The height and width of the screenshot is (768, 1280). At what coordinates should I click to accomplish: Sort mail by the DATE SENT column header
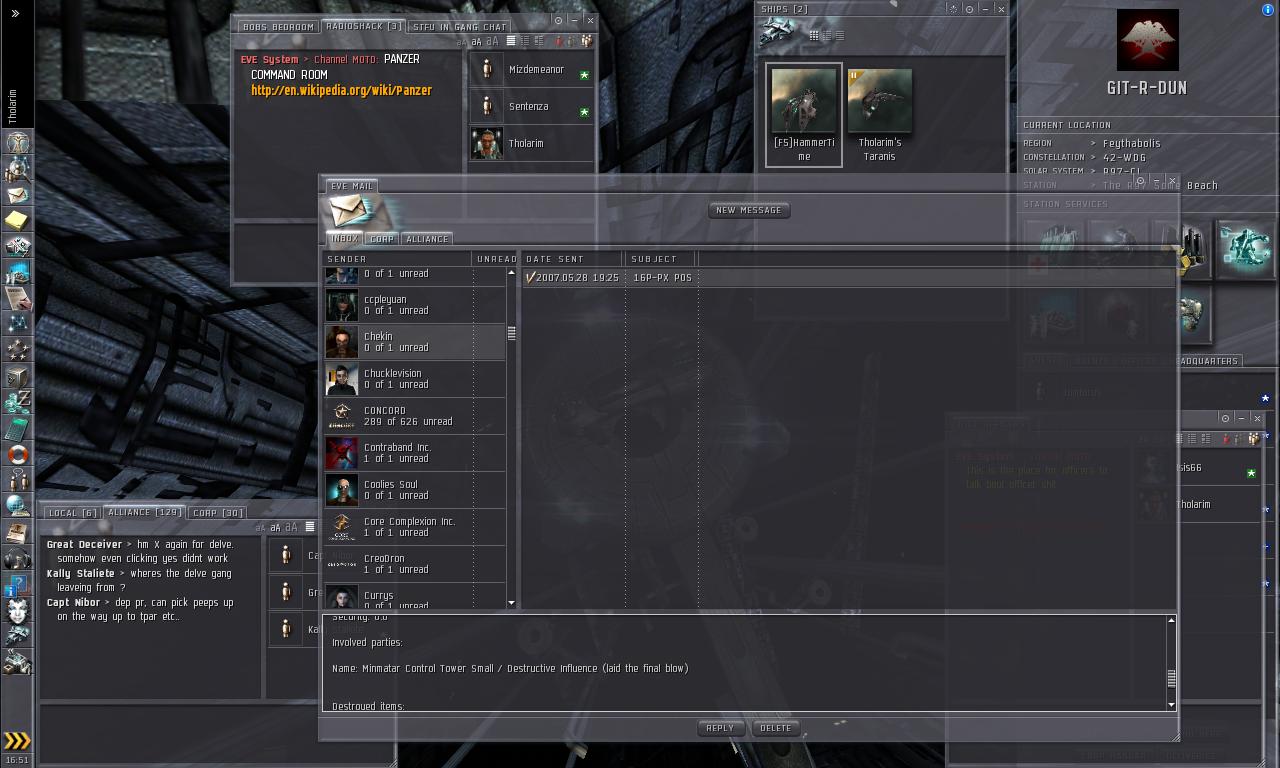pos(572,259)
